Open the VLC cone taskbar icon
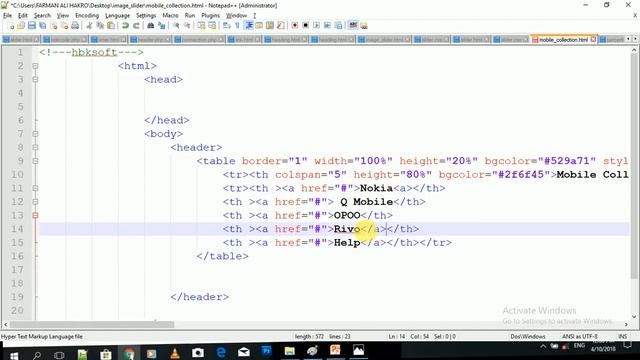The width and height of the screenshot is (640, 360). click(175, 353)
